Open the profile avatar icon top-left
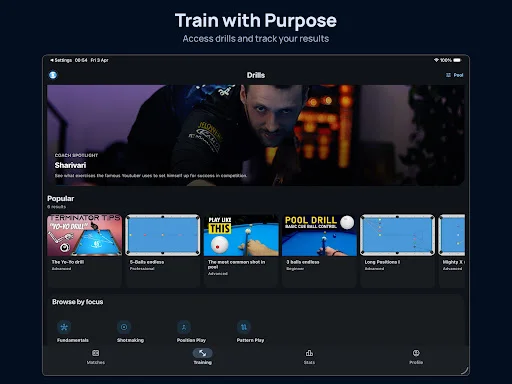Screen dimensions: 512x384 coord(53,75)
